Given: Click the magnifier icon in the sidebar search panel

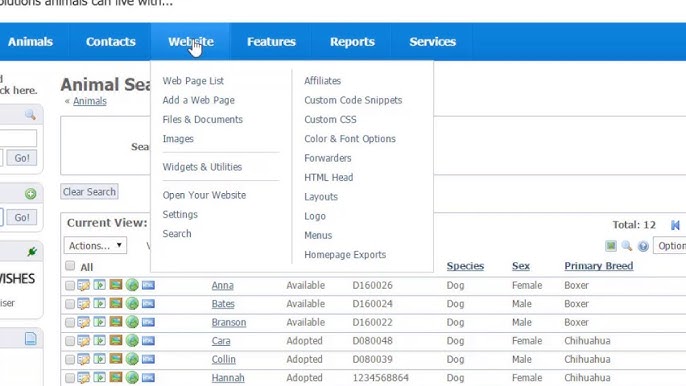Looking at the screenshot, I should [30, 115].
